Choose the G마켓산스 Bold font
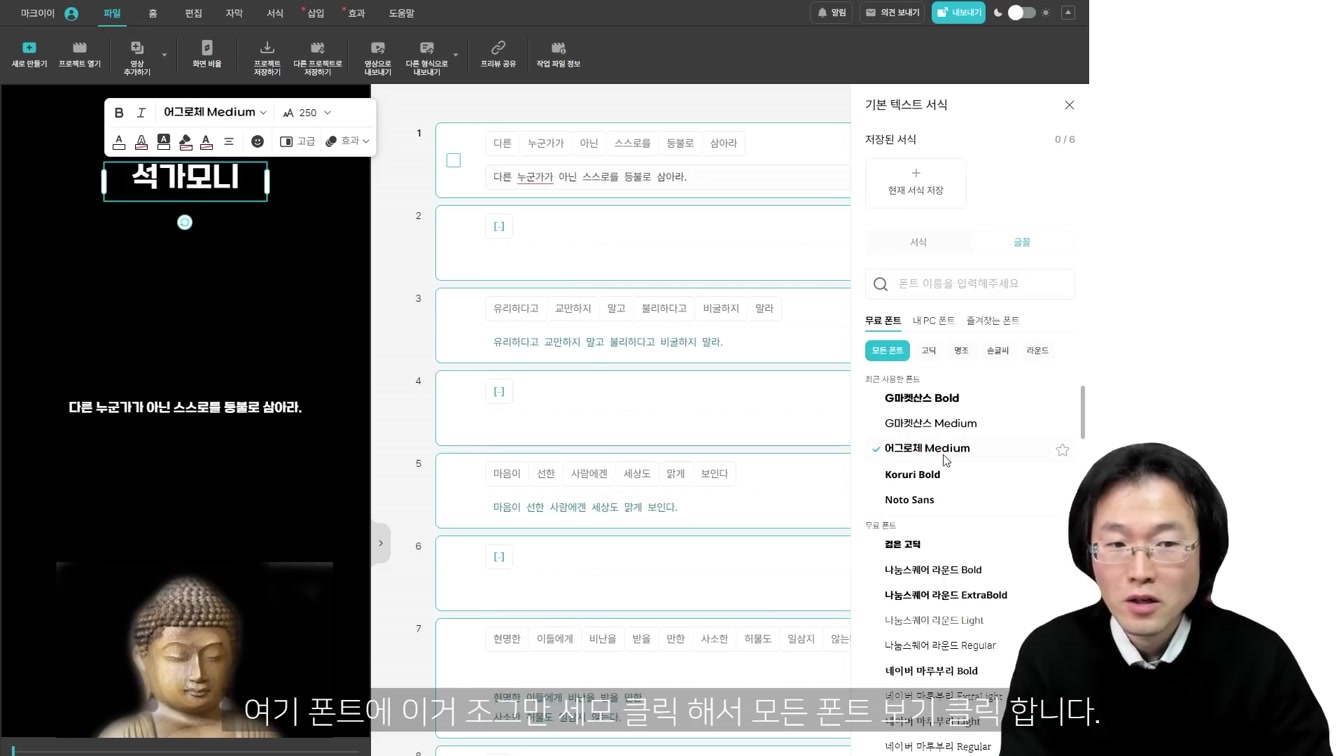 click(x=921, y=398)
